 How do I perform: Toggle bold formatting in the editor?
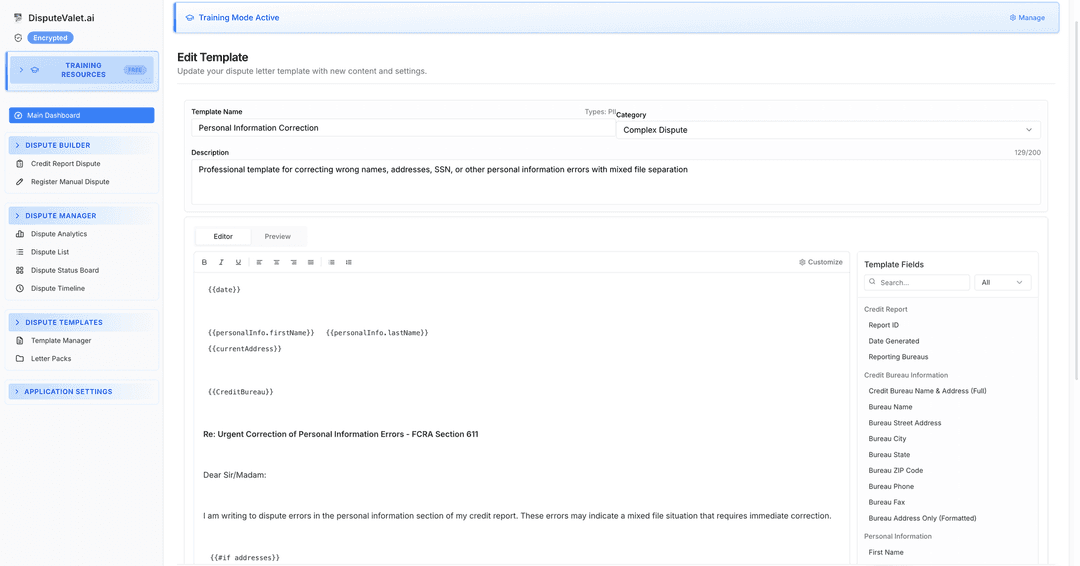[x=205, y=262]
